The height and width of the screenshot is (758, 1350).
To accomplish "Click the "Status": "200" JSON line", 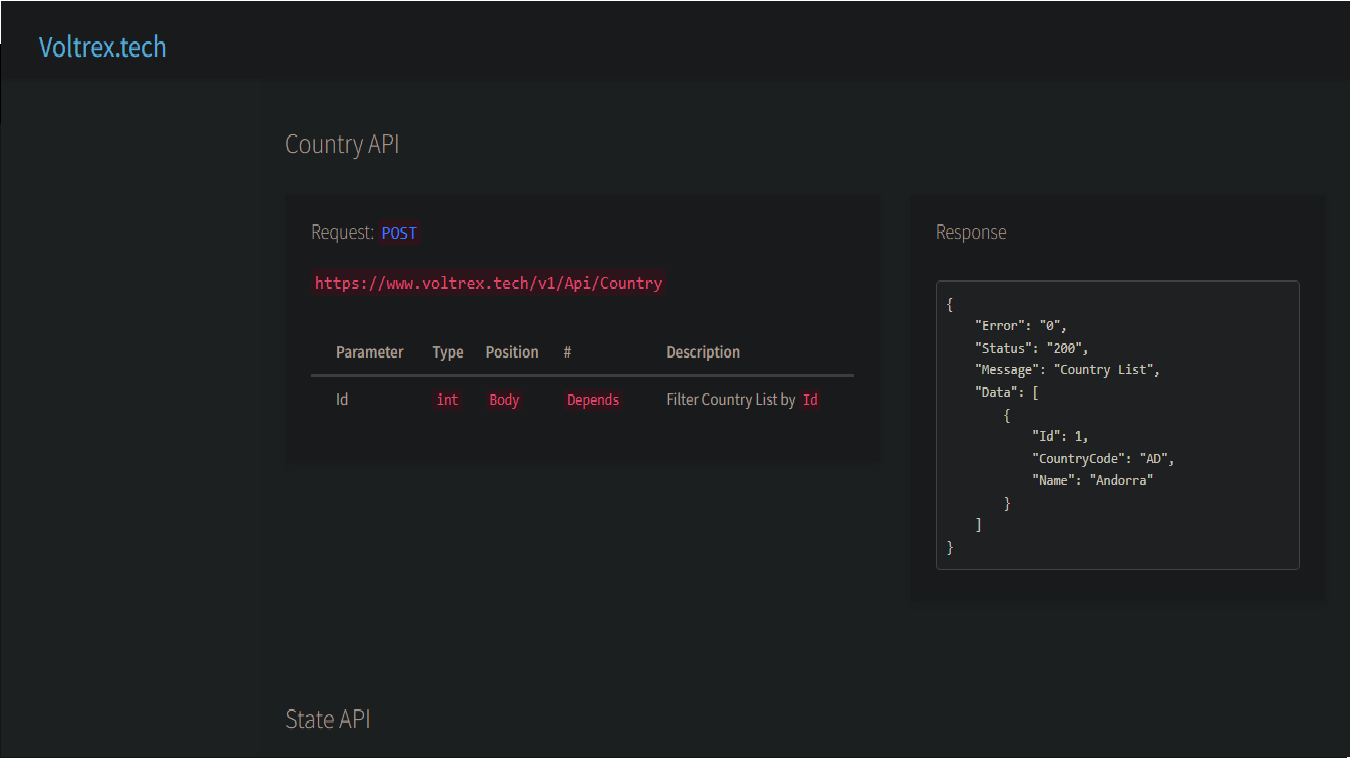I will 1031,348.
